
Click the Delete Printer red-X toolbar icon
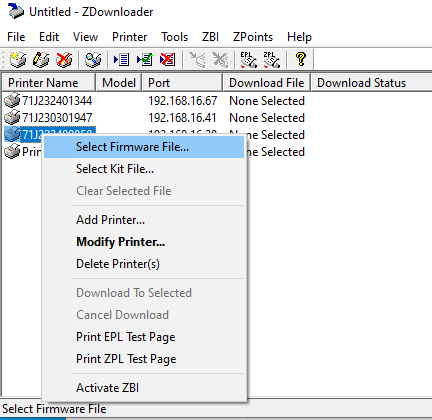[x=64, y=60]
